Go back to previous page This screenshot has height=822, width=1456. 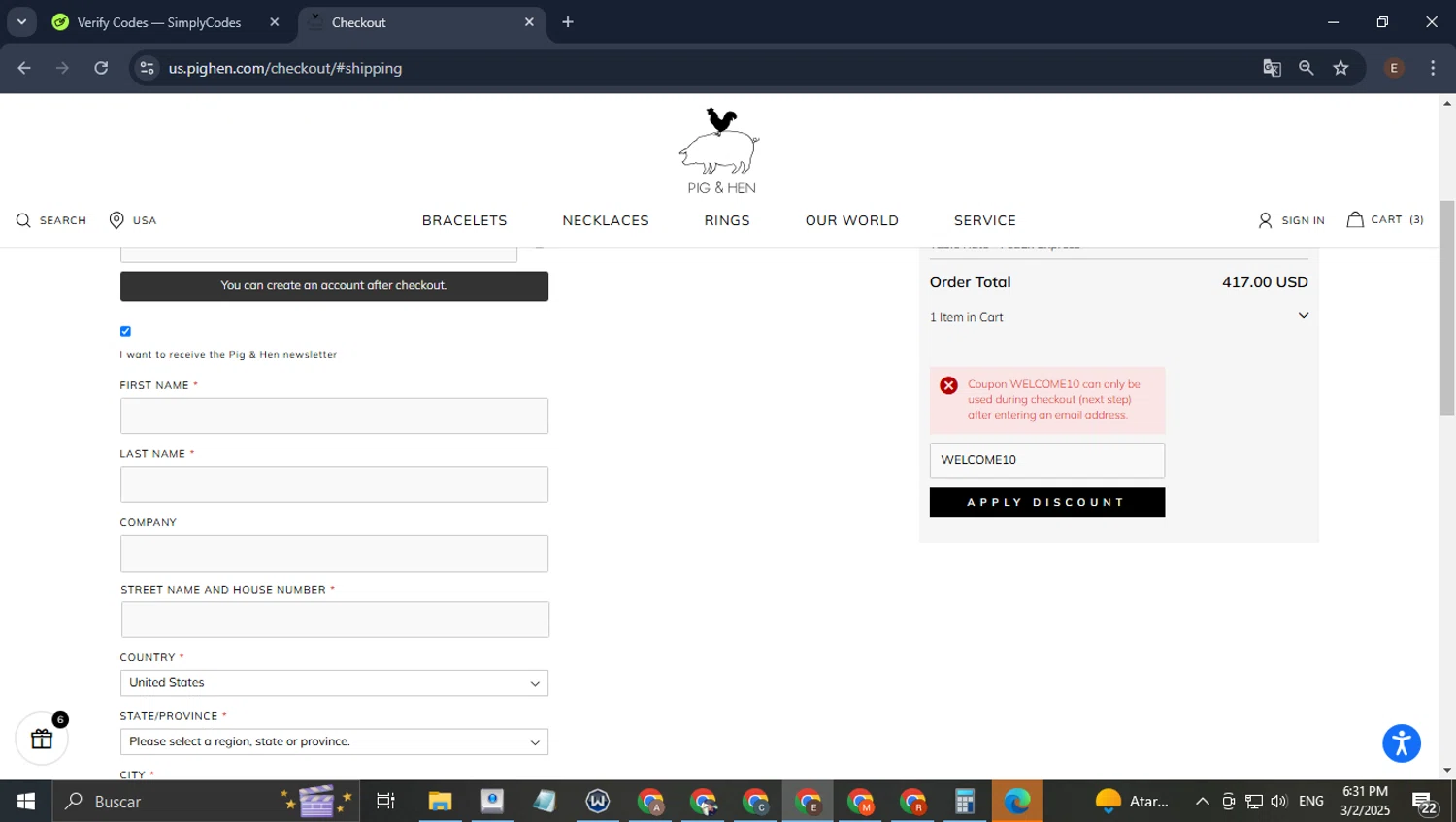[24, 68]
